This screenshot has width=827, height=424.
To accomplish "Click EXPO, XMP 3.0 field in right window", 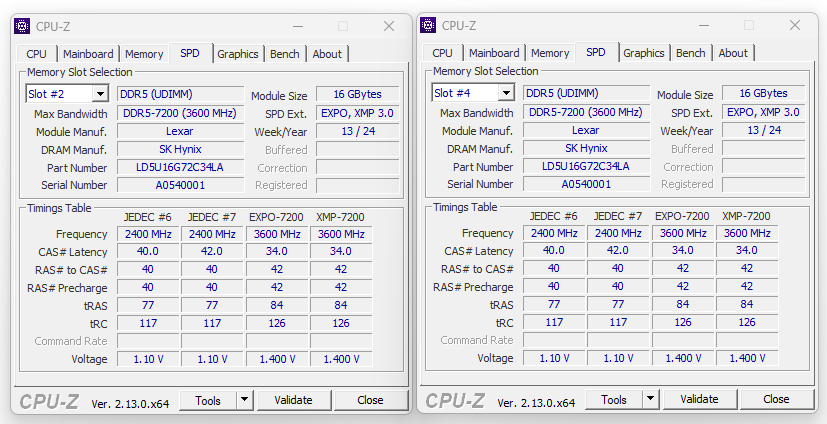I will [x=764, y=112].
